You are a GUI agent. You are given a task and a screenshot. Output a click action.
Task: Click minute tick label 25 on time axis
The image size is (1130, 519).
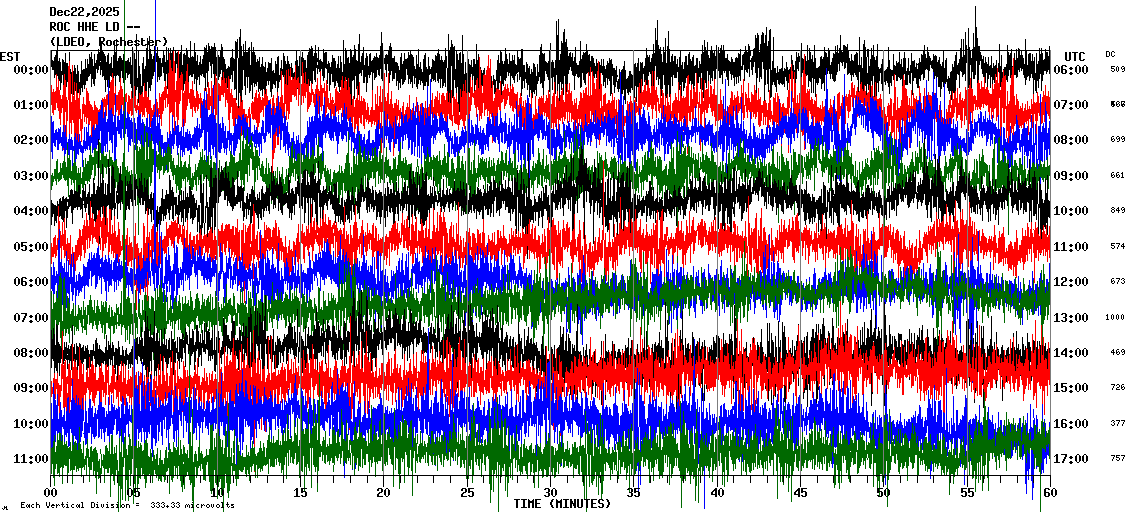[x=467, y=493]
